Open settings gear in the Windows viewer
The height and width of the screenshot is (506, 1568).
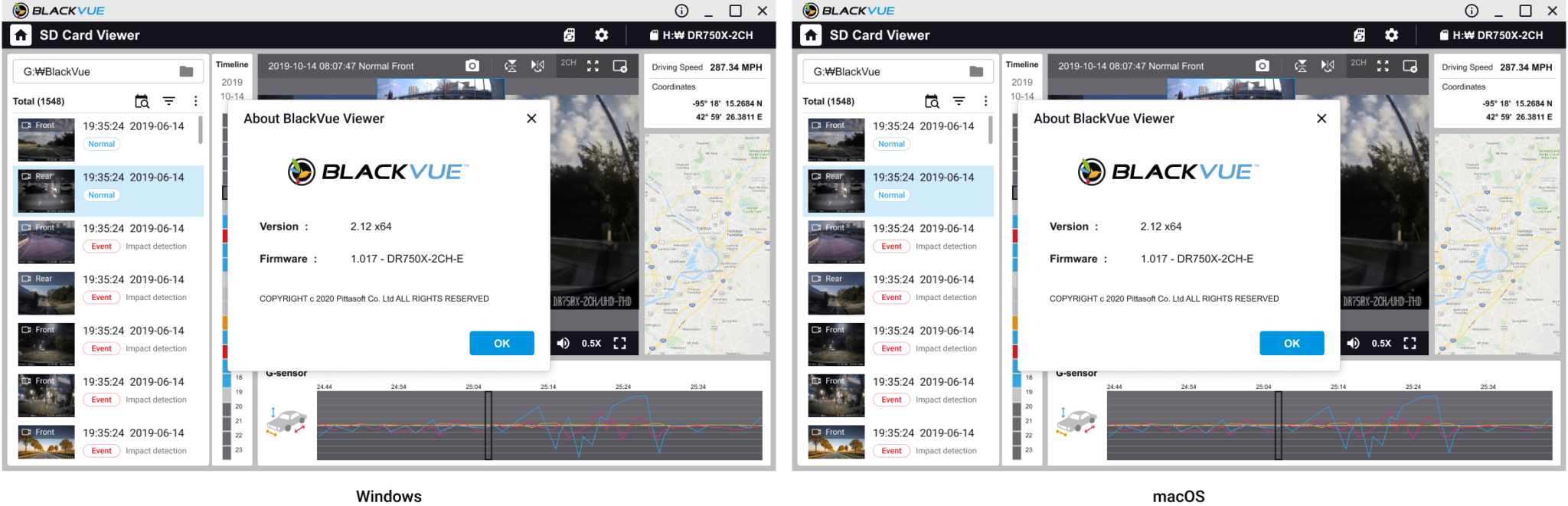602,35
